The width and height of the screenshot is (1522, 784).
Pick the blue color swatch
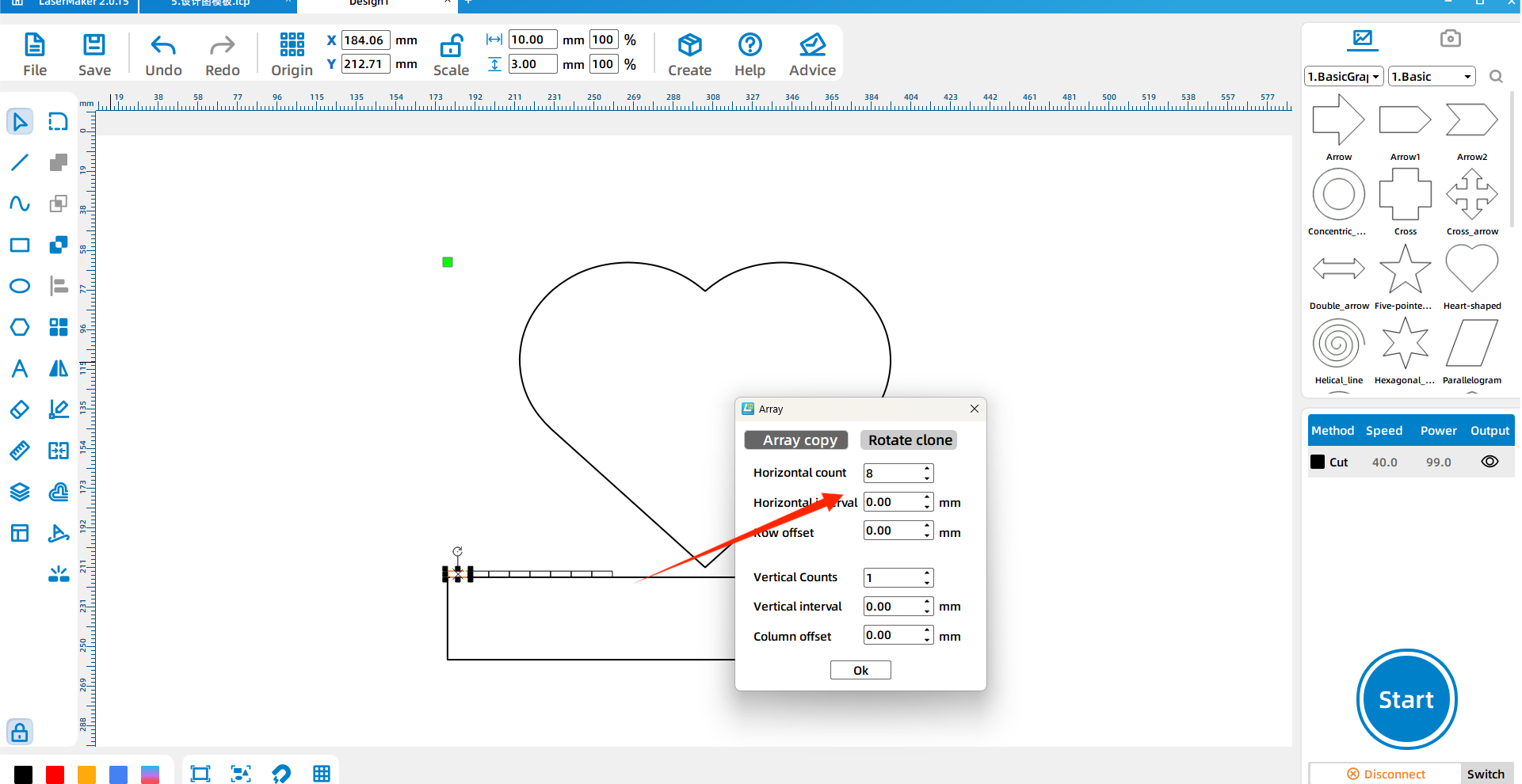[x=118, y=774]
